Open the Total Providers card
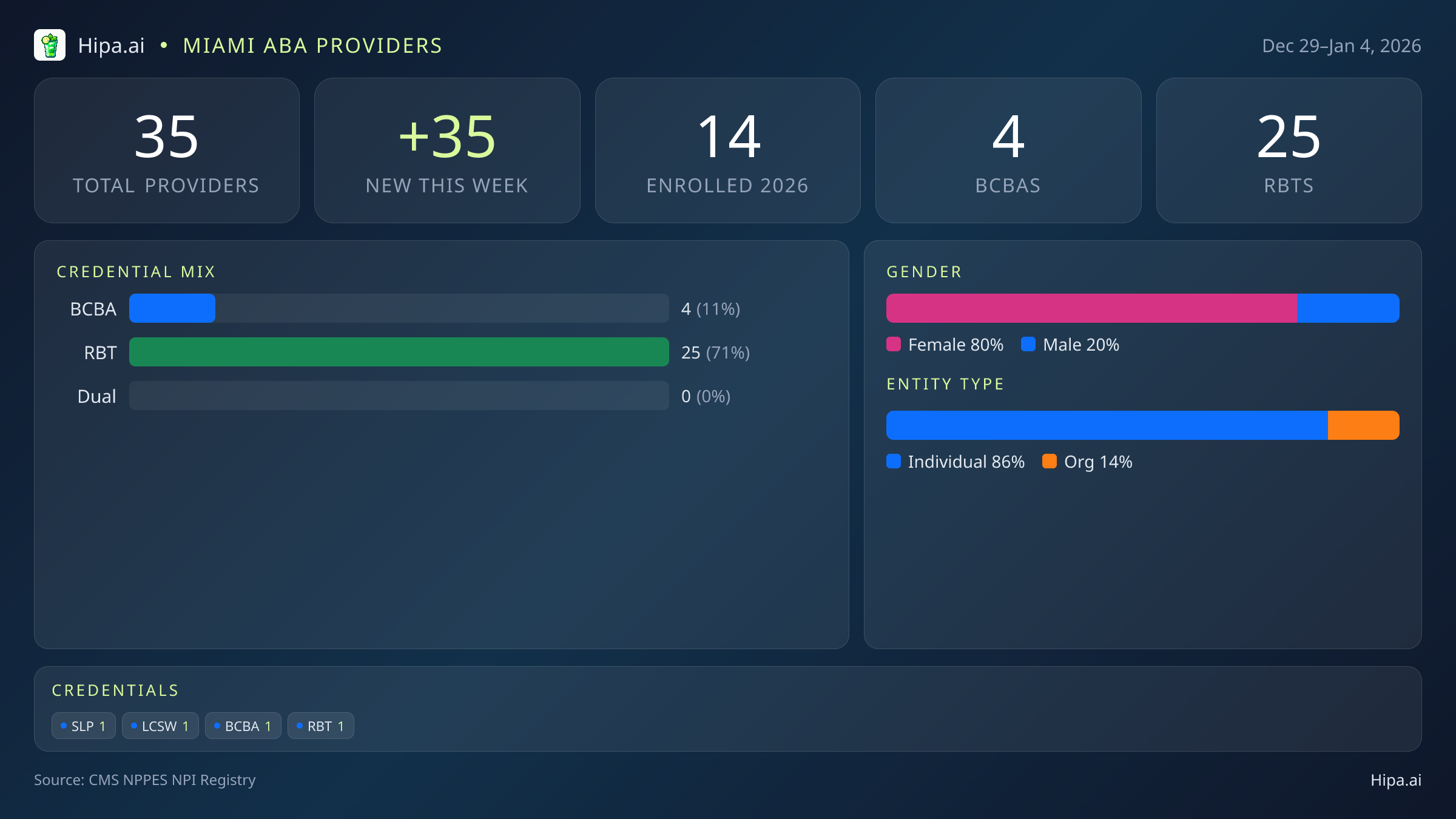 tap(167, 150)
